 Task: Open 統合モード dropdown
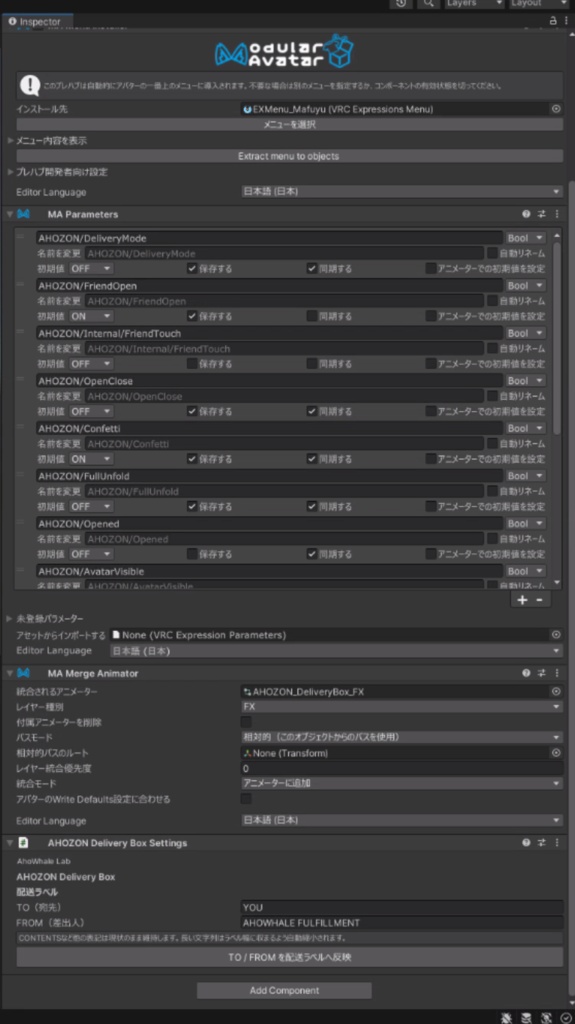click(x=401, y=783)
